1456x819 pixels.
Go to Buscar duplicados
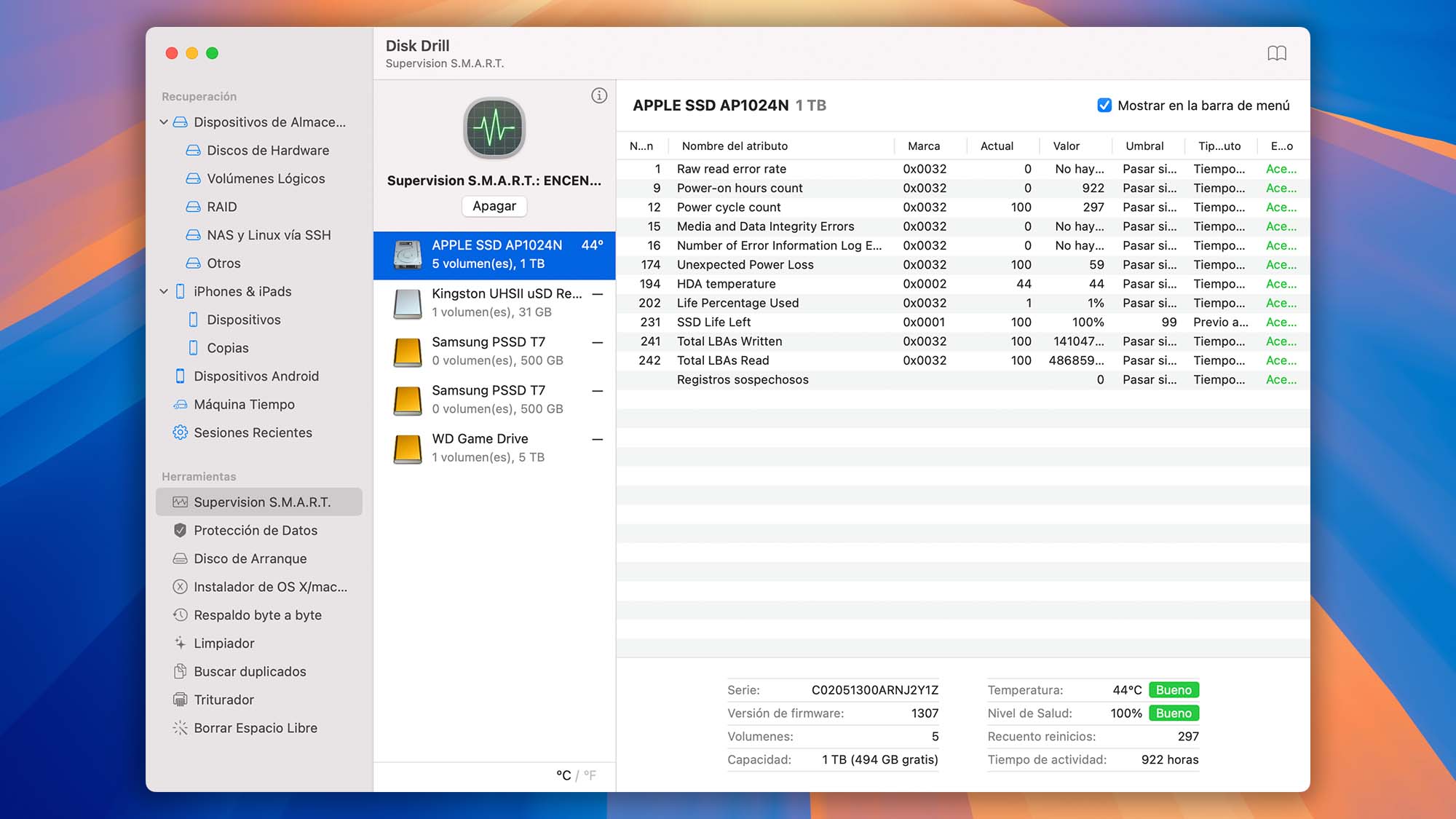pyautogui.click(x=259, y=671)
